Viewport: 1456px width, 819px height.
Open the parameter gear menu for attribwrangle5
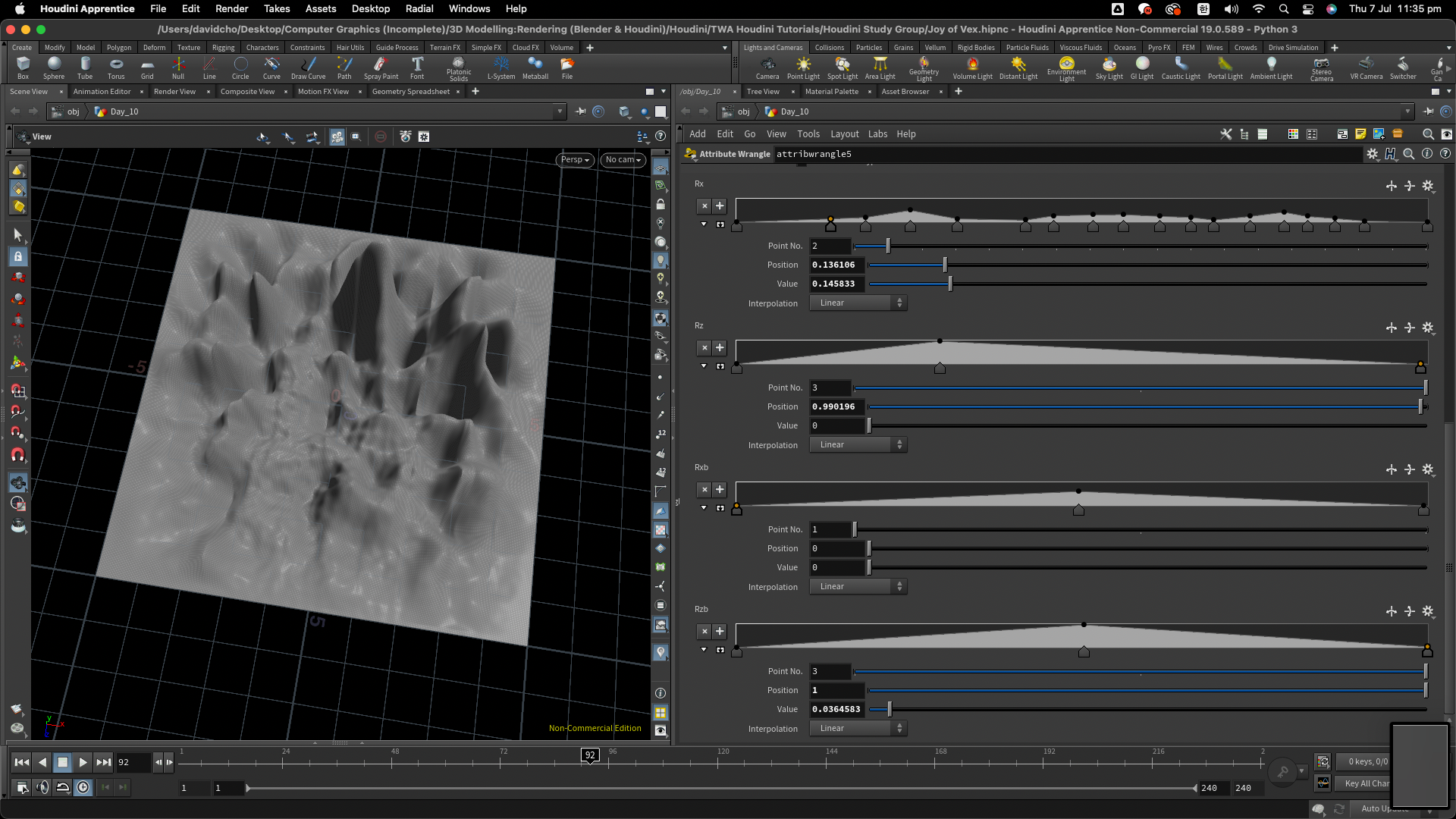point(1373,154)
